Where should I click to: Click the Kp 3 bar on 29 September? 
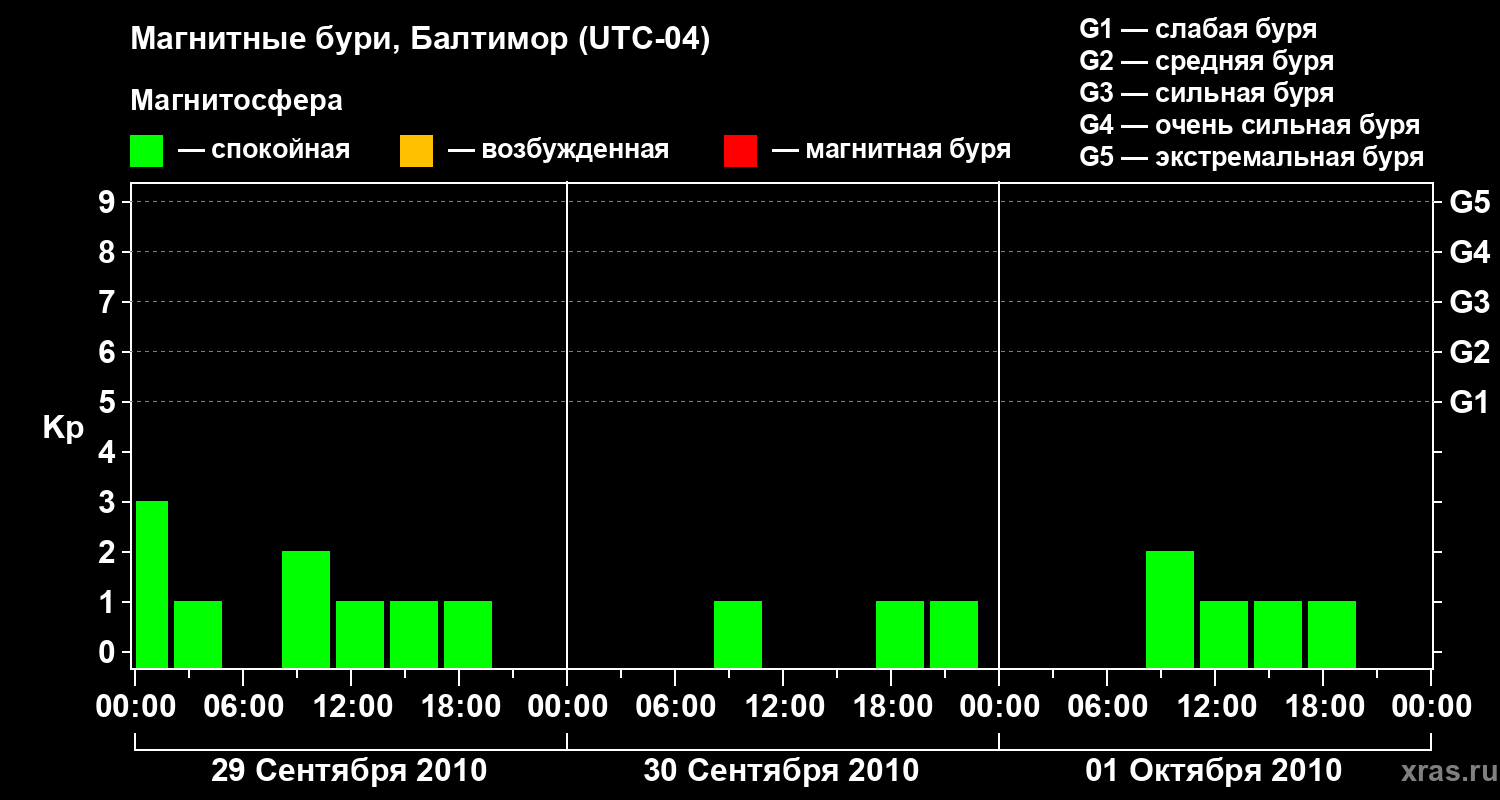click(152, 584)
